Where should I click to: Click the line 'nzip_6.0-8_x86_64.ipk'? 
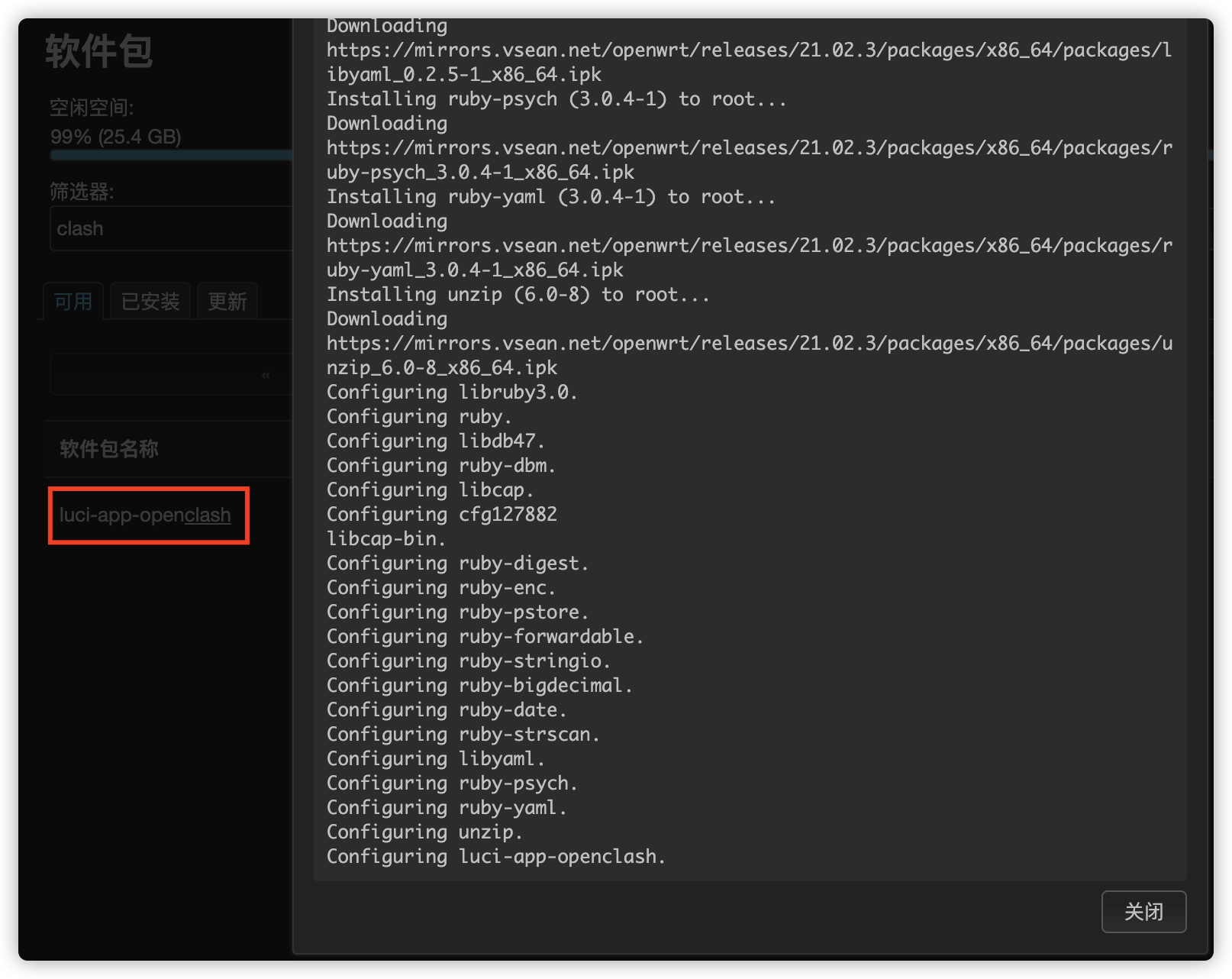click(442, 367)
